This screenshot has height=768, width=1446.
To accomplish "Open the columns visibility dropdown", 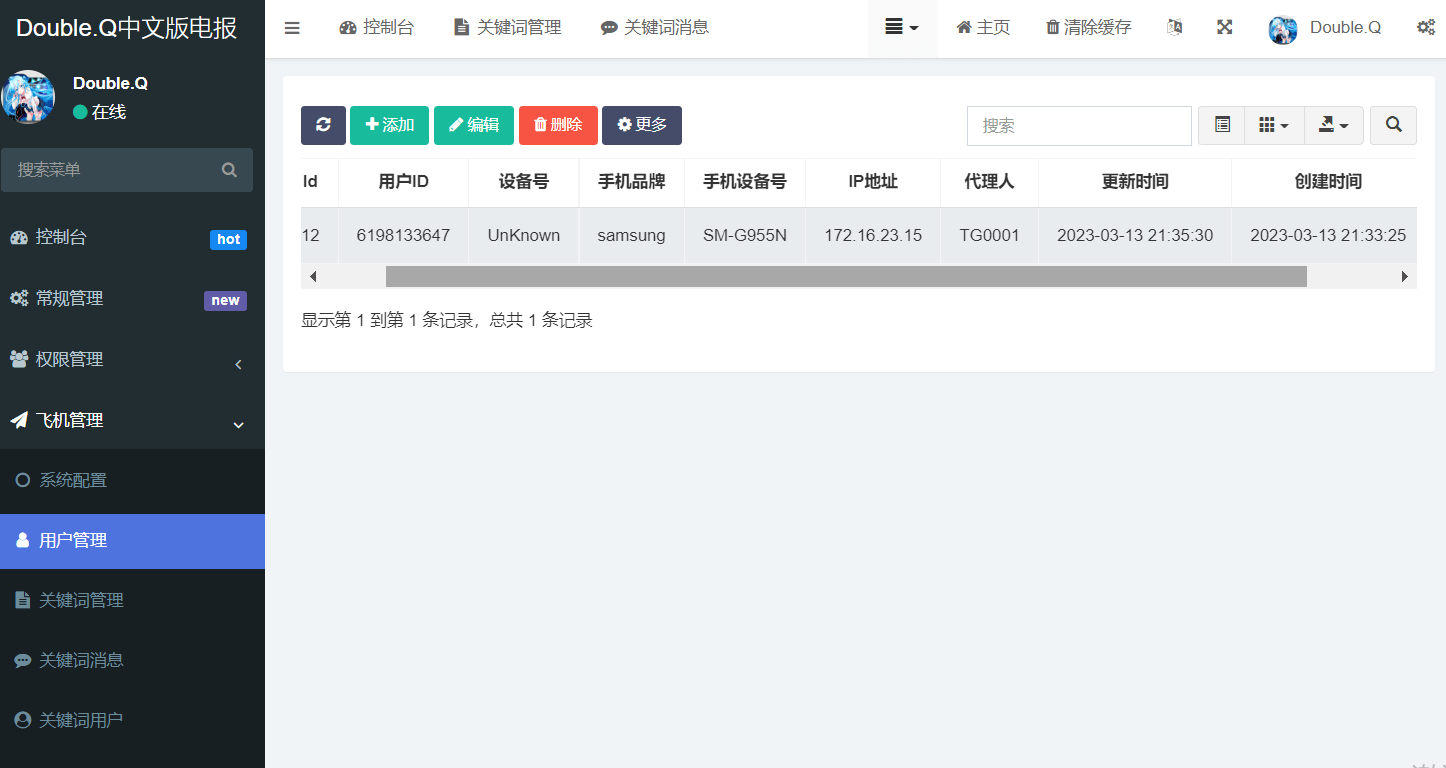I will click(1274, 125).
